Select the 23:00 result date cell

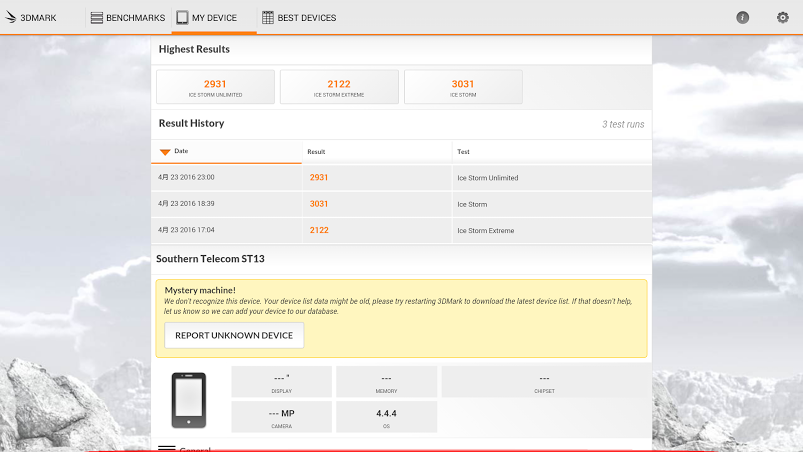(x=226, y=178)
